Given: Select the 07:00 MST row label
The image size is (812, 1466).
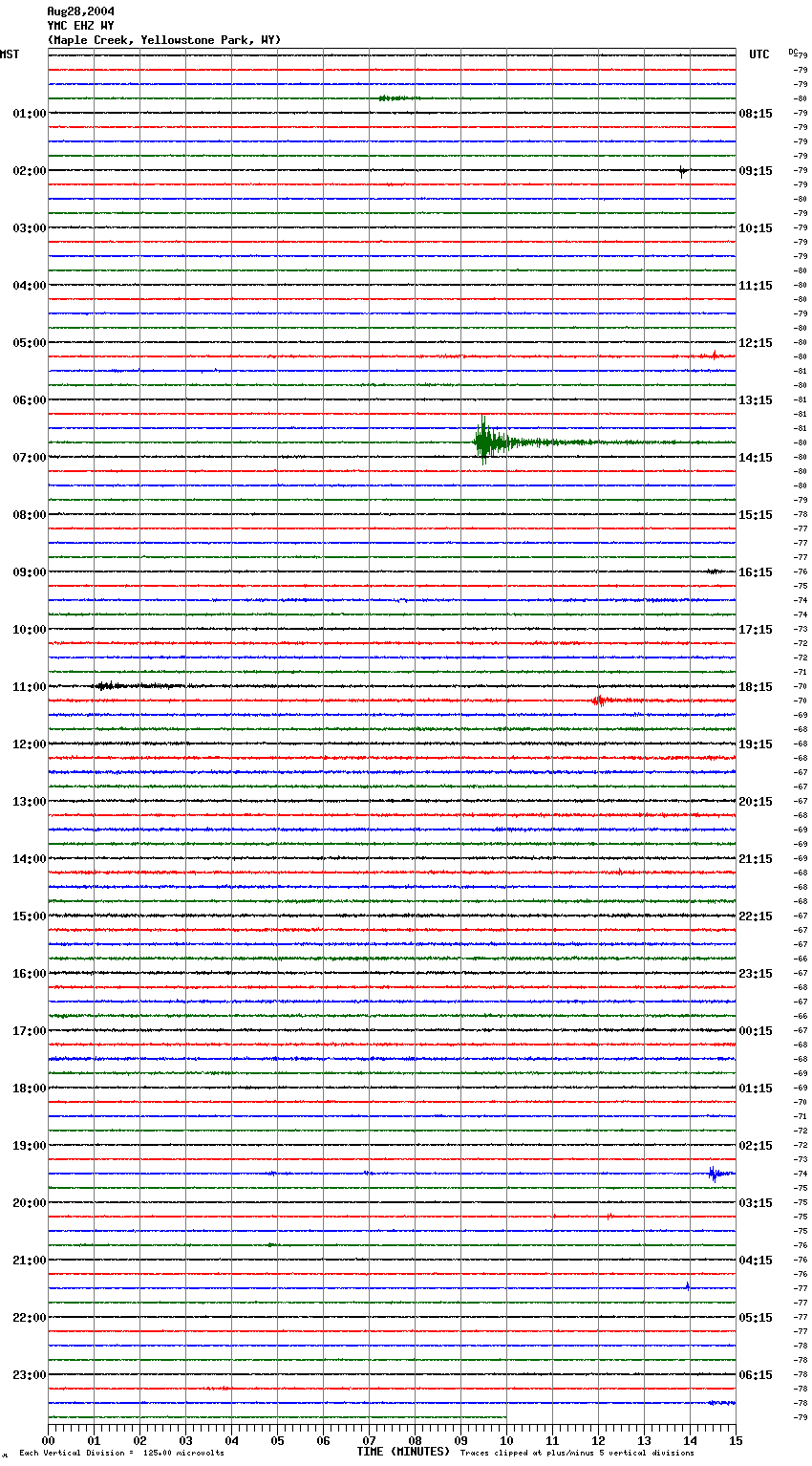Looking at the screenshot, I should (29, 458).
